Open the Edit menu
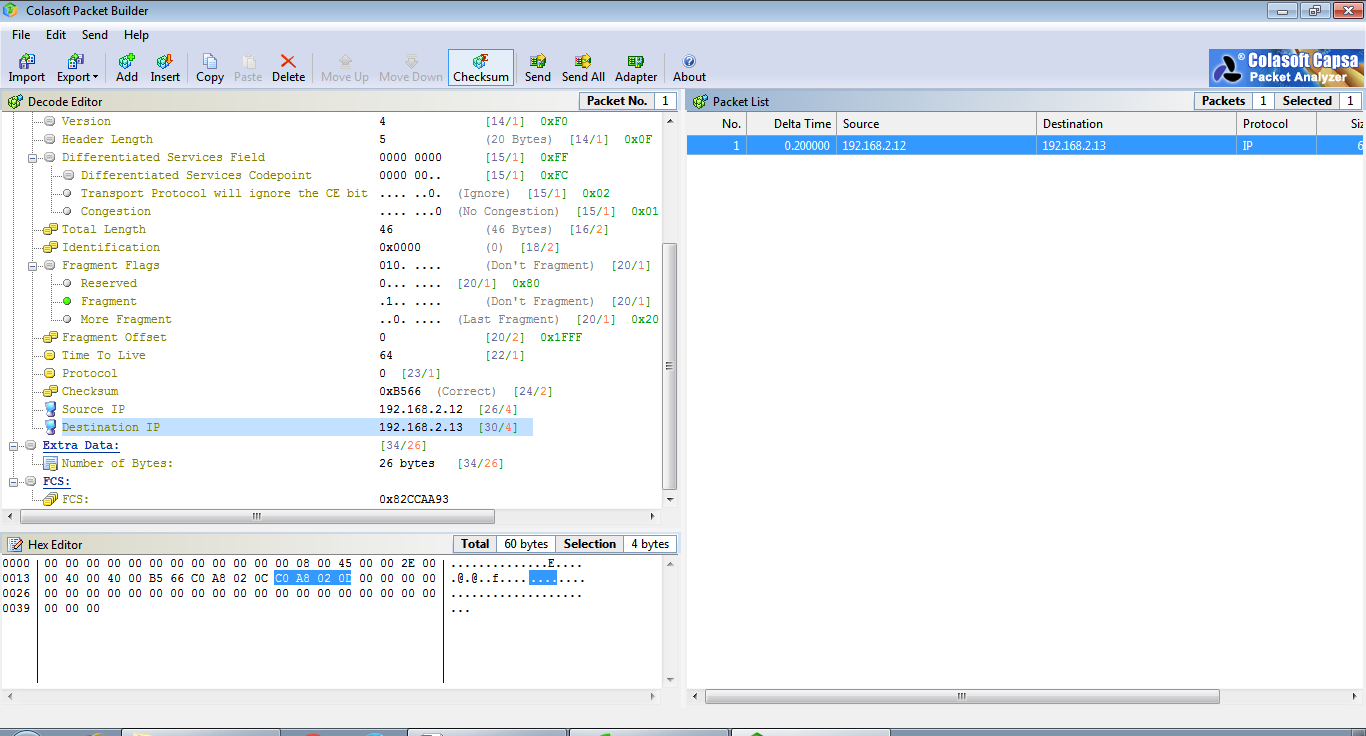The image size is (1366, 736). 56,35
